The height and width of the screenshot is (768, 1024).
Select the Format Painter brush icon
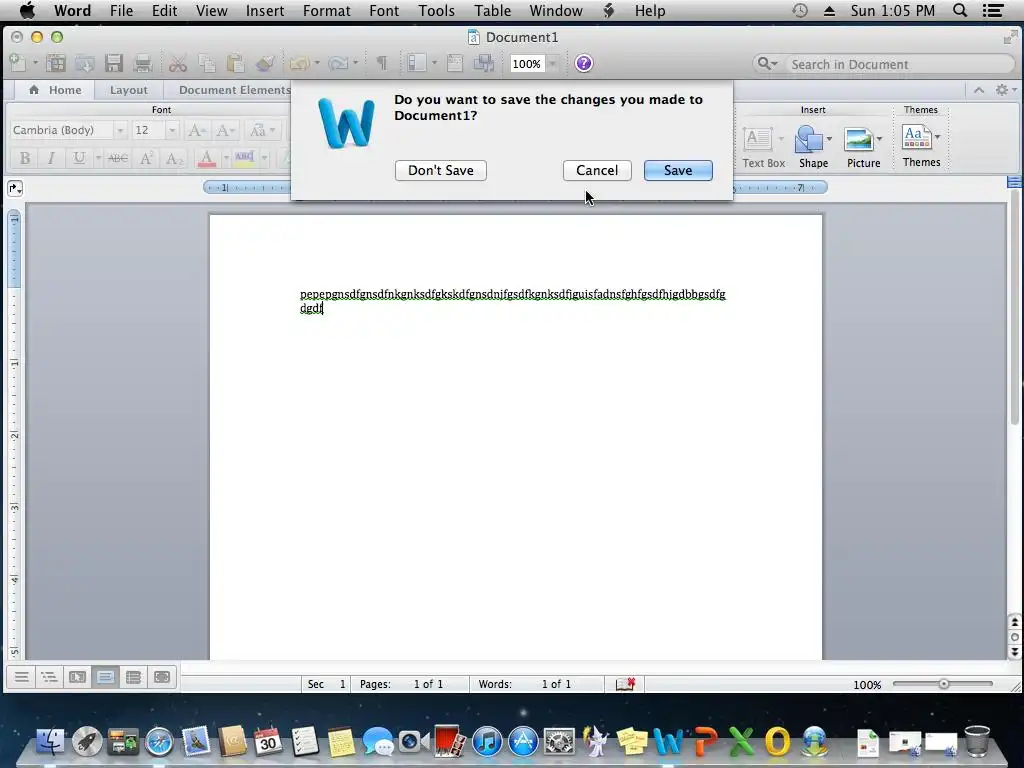pos(264,63)
